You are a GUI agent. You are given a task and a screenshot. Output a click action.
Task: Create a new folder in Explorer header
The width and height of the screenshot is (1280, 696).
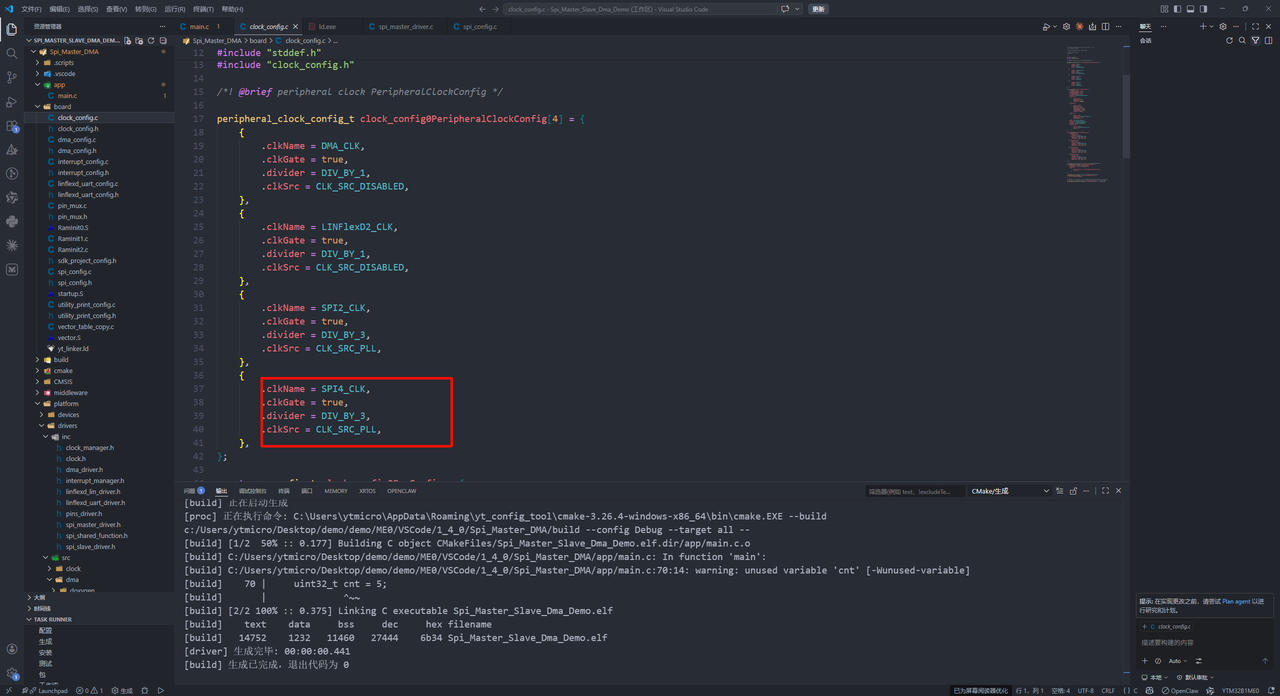tap(139, 41)
